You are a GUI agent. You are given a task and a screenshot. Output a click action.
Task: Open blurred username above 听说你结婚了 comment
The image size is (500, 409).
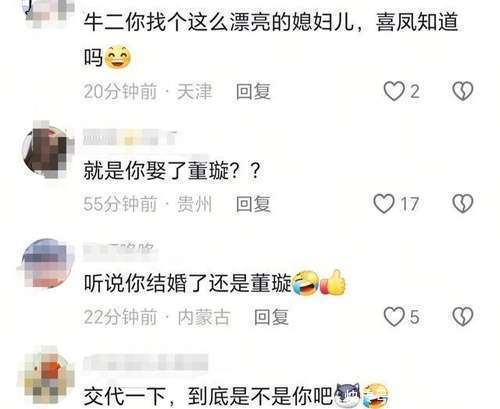point(121,250)
